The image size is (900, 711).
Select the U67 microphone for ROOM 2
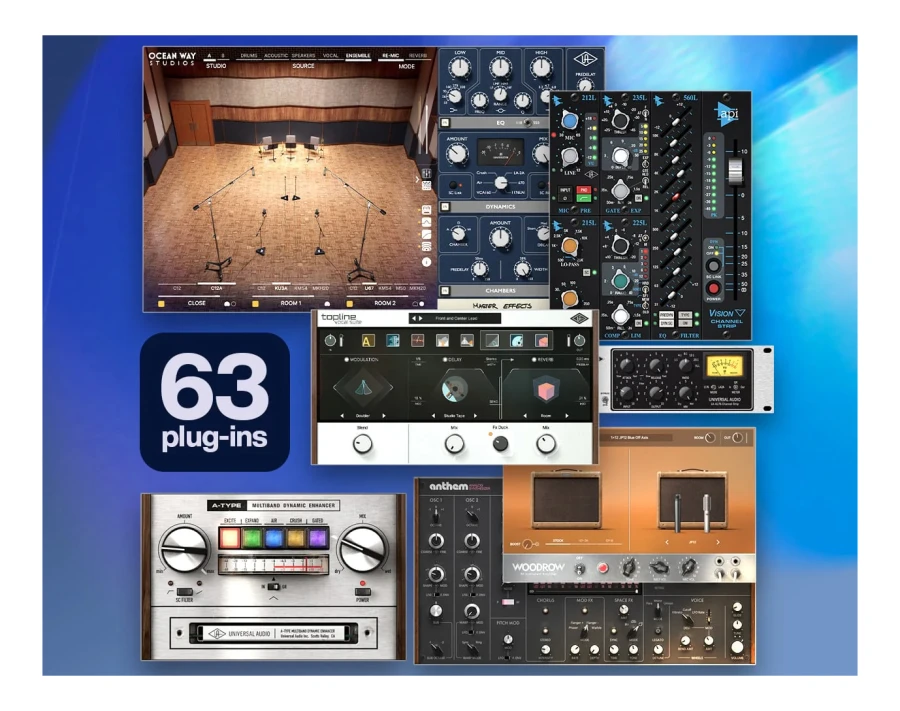pyautogui.click(x=369, y=288)
